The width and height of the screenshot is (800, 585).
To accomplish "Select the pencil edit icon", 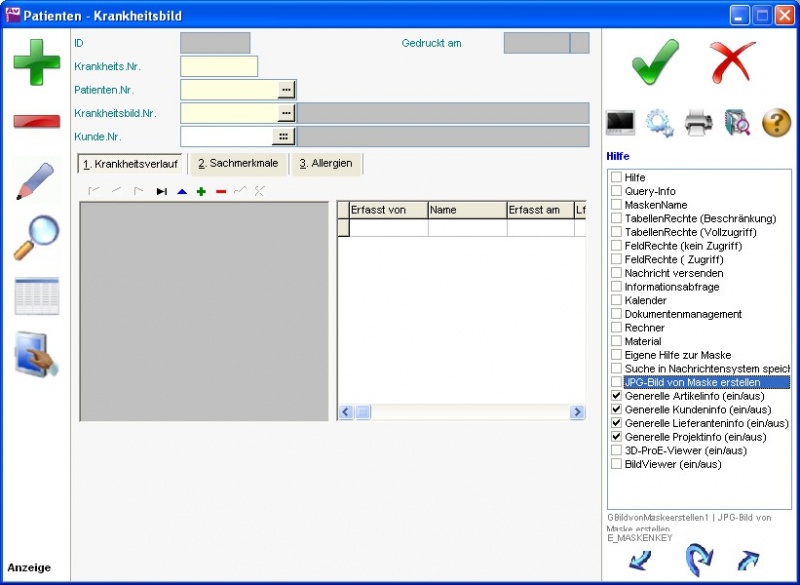I will pyautogui.click(x=36, y=180).
